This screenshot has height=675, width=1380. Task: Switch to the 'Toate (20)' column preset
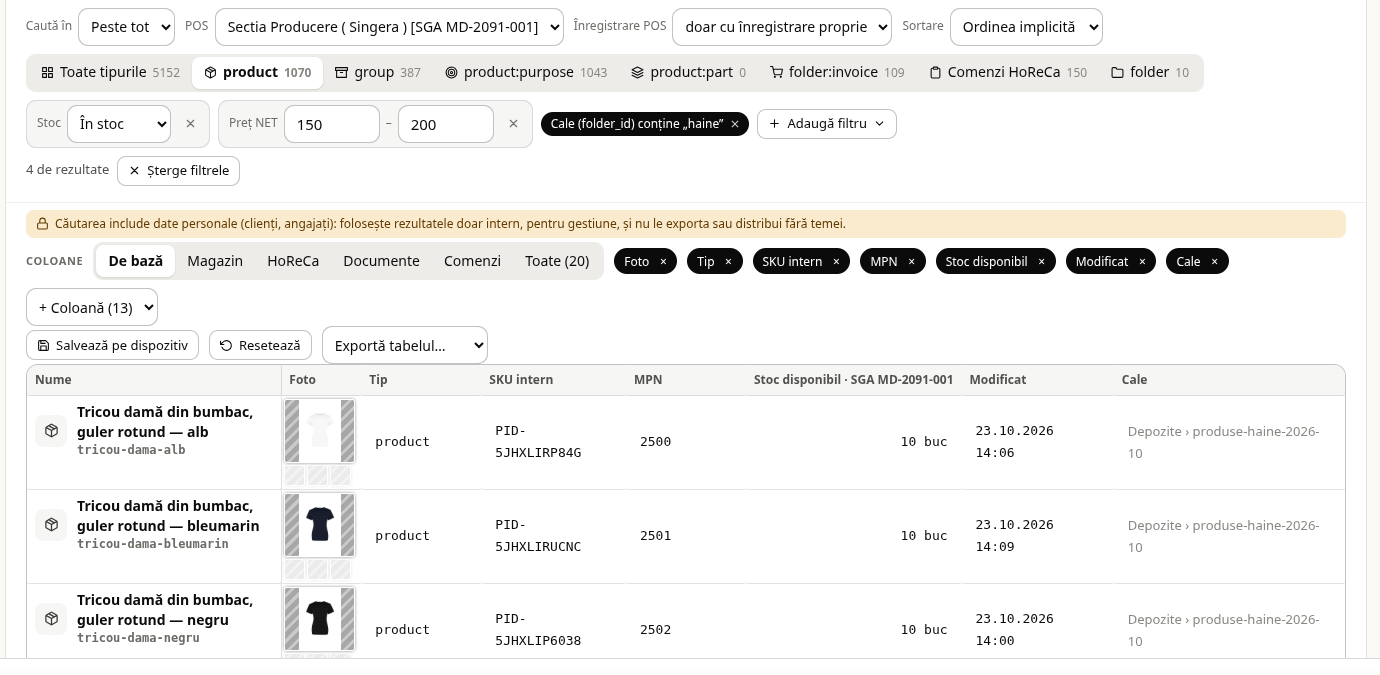pos(557,261)
